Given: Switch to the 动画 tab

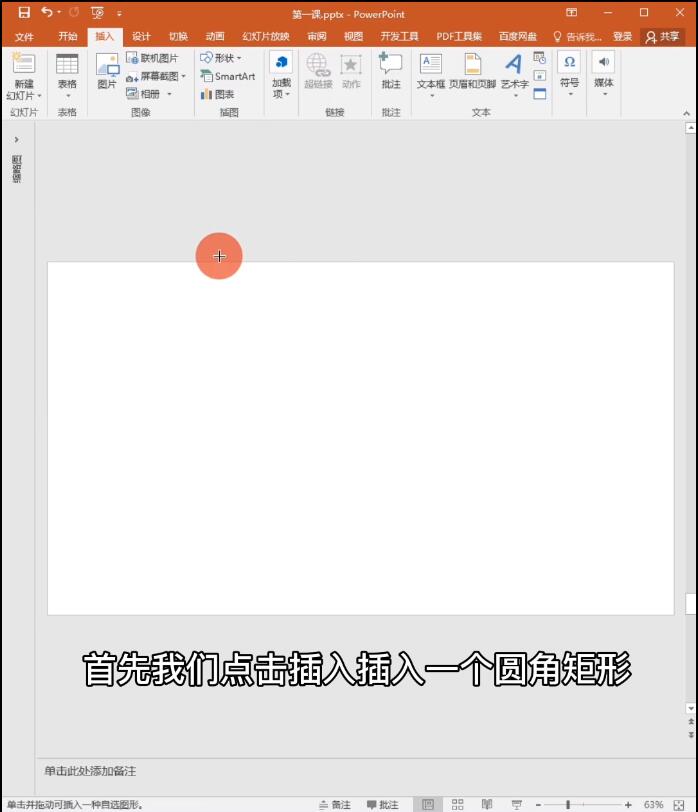Looking at the screenshot, I should click(215, 36).
